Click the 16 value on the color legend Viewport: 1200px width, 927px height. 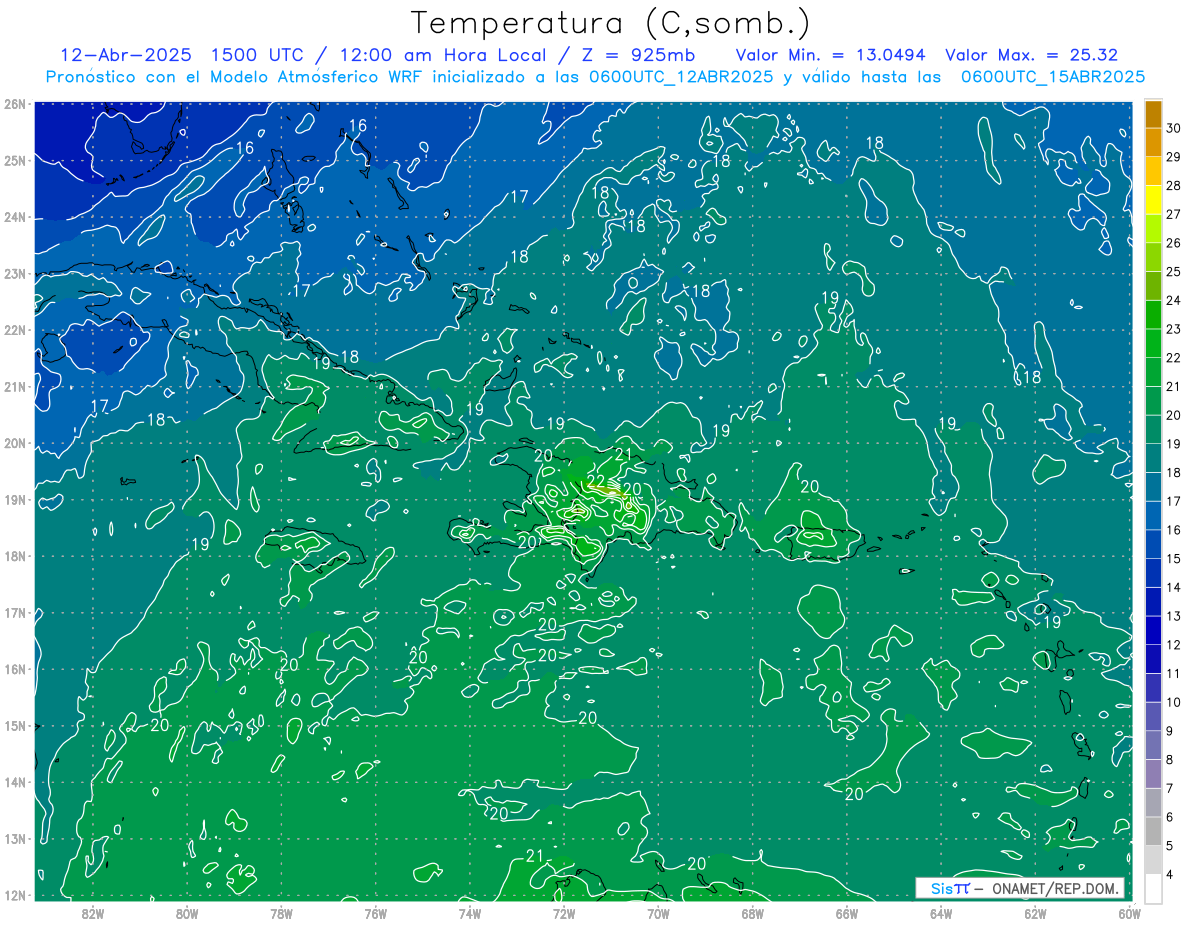[x=1173, y=530]
